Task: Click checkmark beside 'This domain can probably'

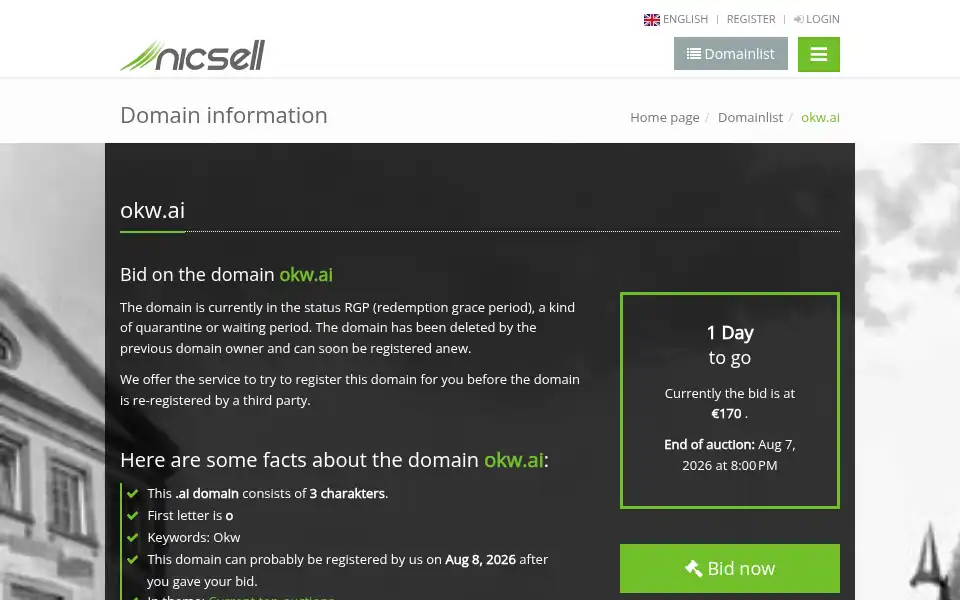Action: coord(132,560)
